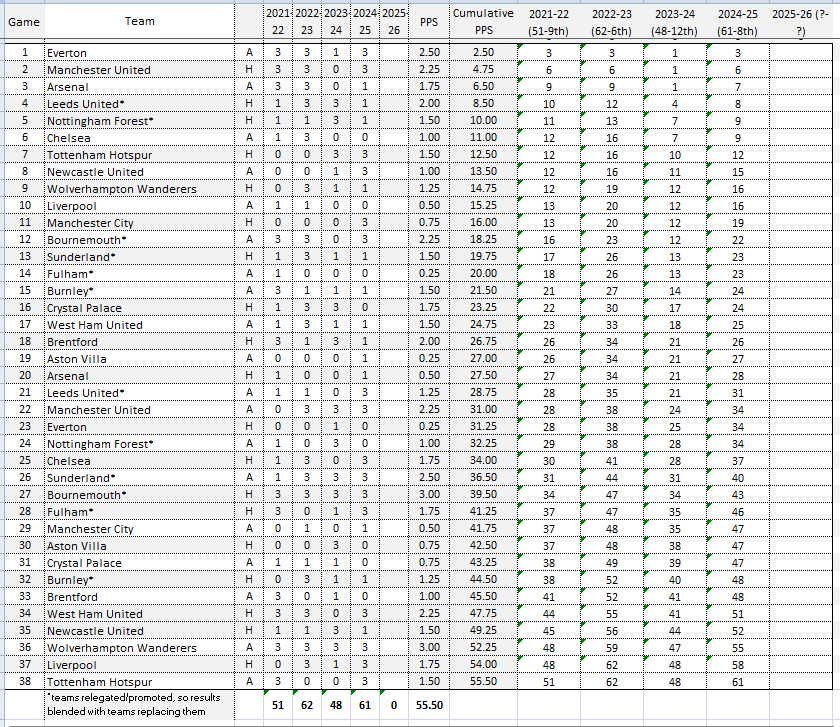Select the "2023-24 (48-12th)" header cell
This screenshot has width=840, height=727.
tap(674, 23)
